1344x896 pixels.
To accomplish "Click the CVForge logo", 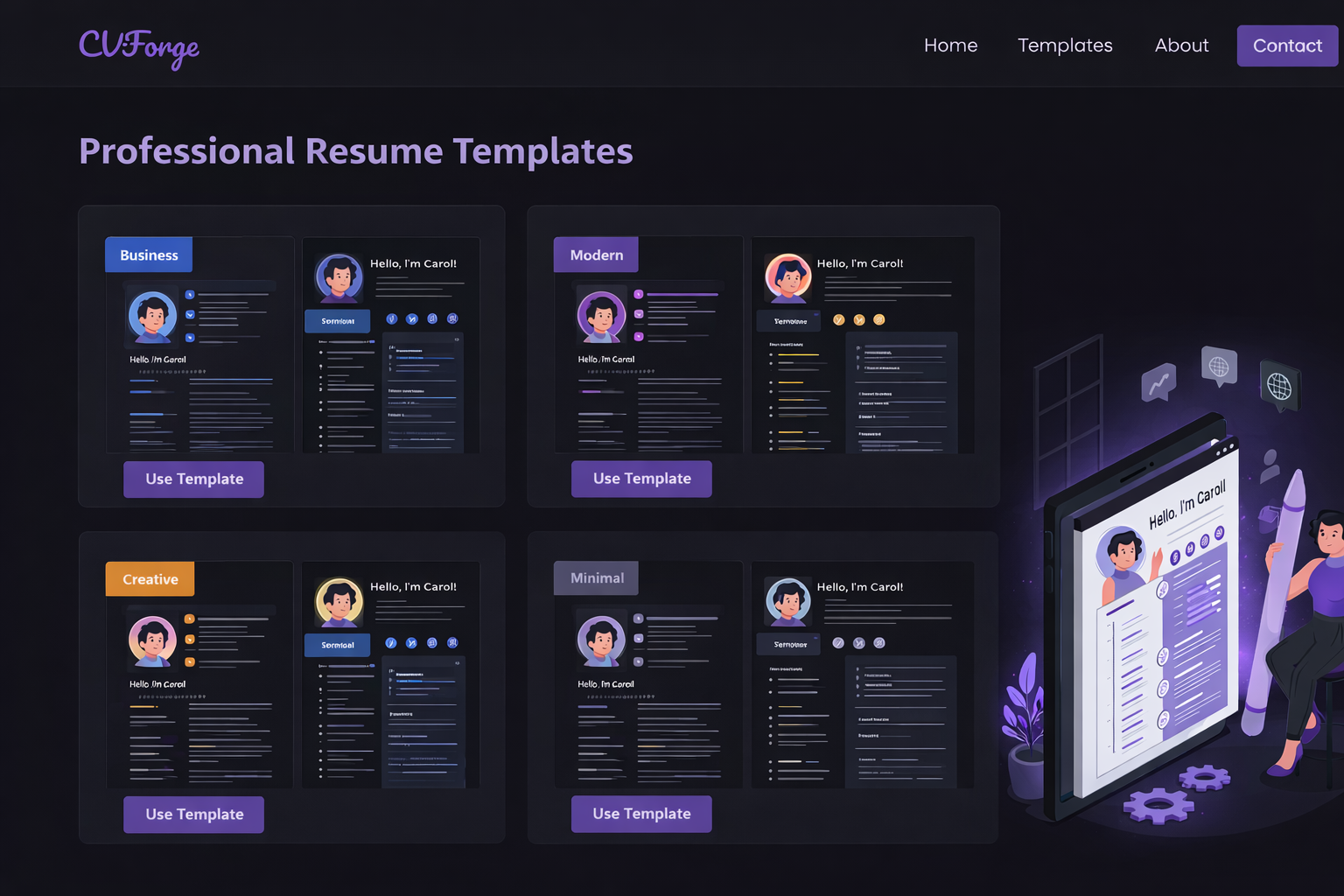I will pos(139,46).
